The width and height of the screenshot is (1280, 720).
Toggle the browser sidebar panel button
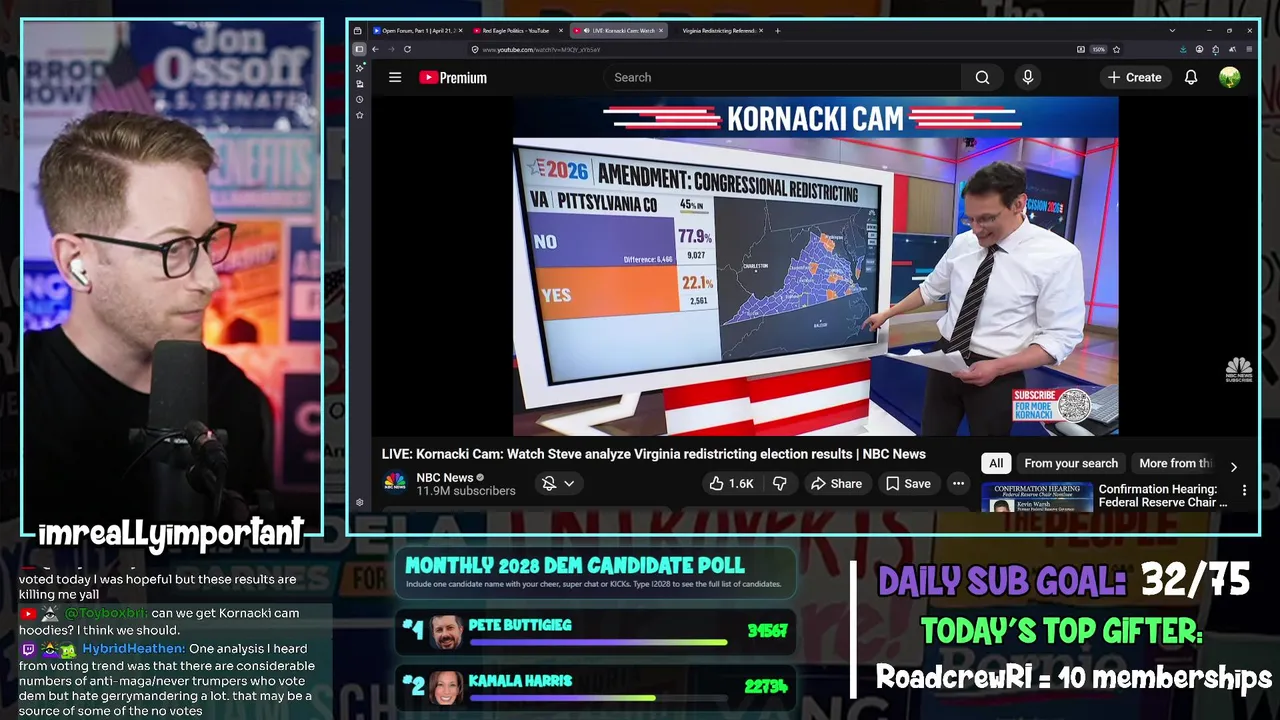[359, 49]
